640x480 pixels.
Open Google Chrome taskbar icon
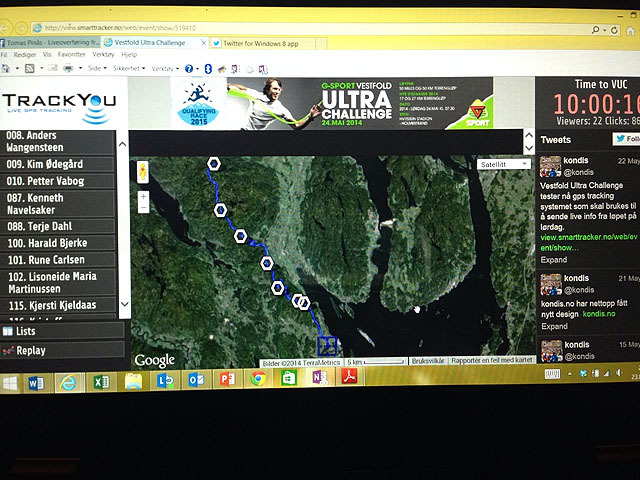pyautogui.click(x=258, y=379)
